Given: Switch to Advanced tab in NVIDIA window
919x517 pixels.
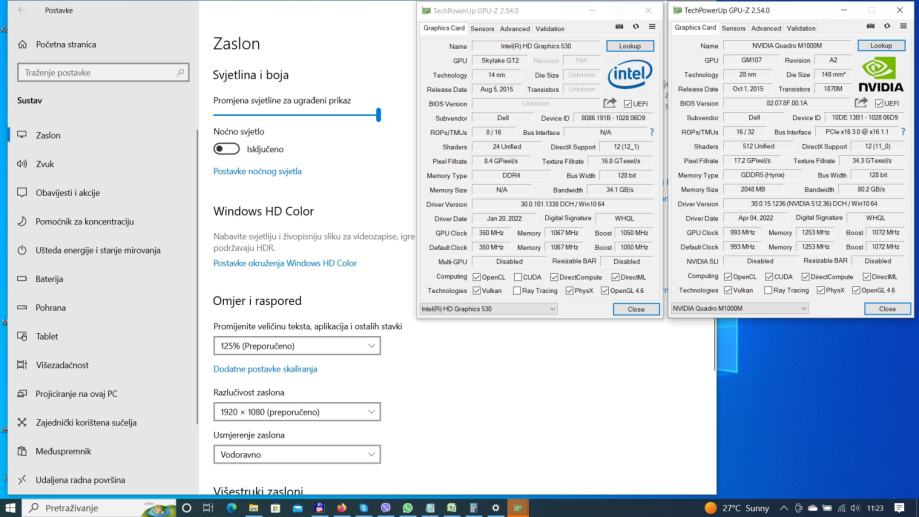Looking at the screenshot, I should [766, 28].
